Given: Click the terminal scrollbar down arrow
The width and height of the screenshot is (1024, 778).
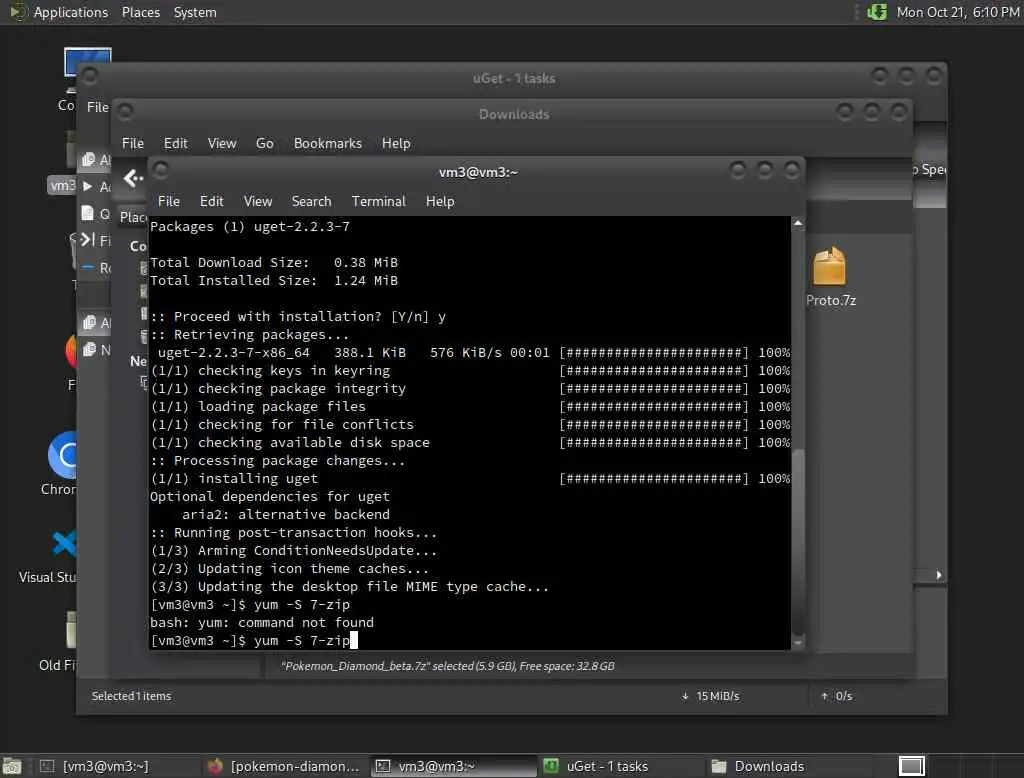Looking at the screenshot, I should pos(798,643).
